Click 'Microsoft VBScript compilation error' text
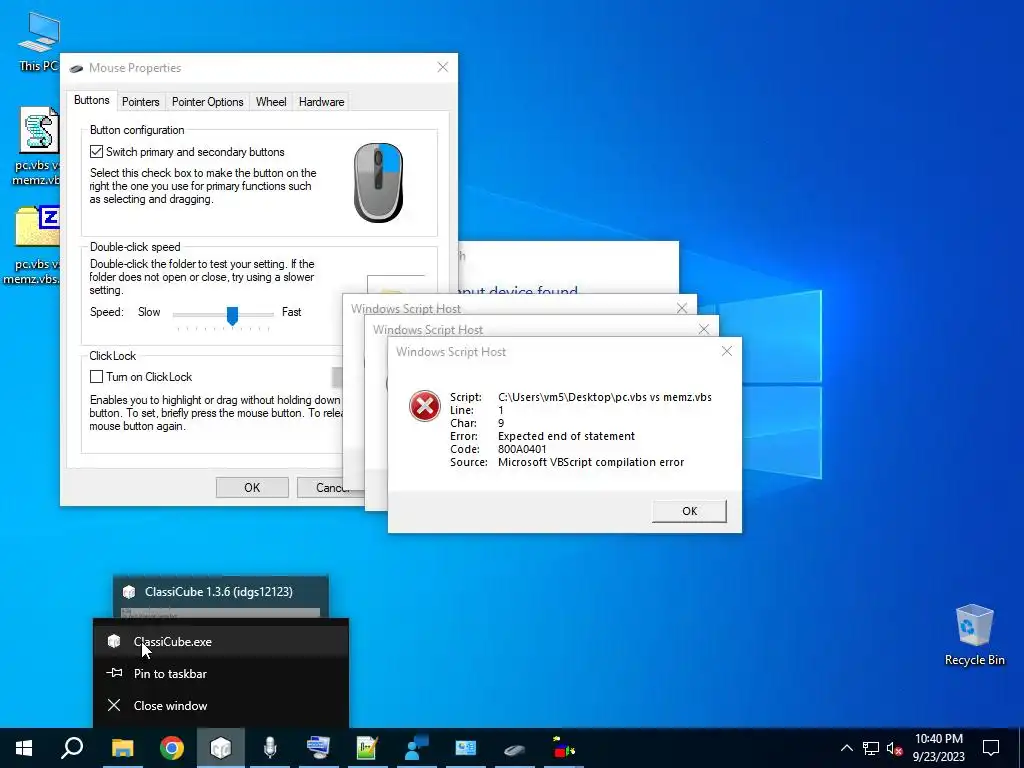The image size is (1024, 768). coord(591,462)
